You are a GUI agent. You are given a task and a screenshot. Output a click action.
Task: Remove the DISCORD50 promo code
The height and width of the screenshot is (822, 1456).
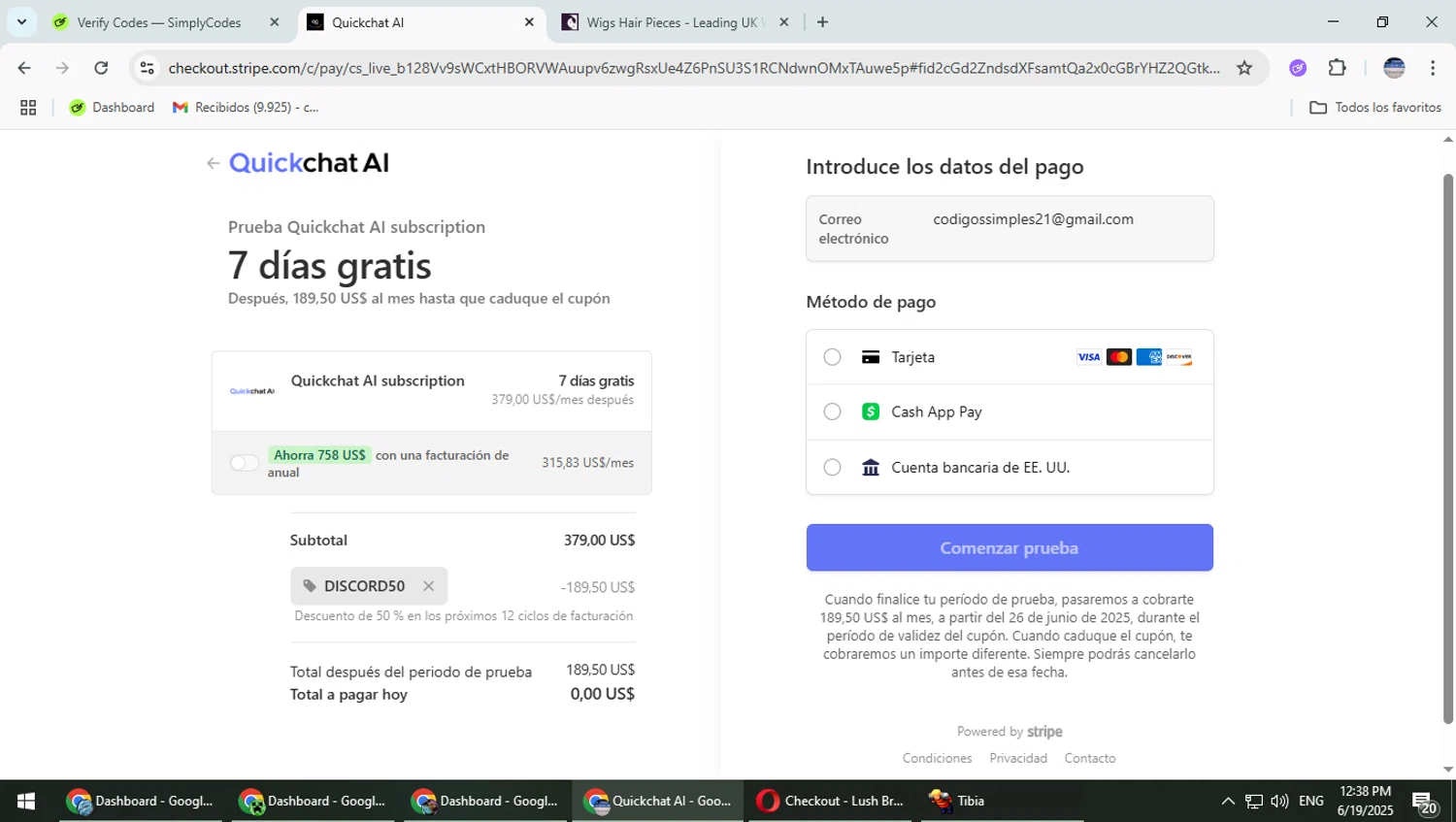pos(428,586)
